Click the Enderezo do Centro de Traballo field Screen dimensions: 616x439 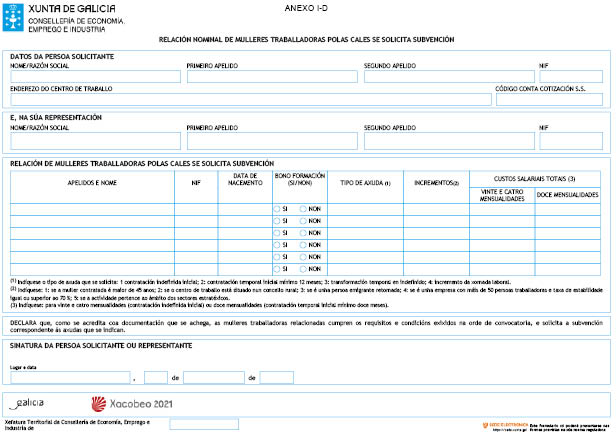point(250,99)
